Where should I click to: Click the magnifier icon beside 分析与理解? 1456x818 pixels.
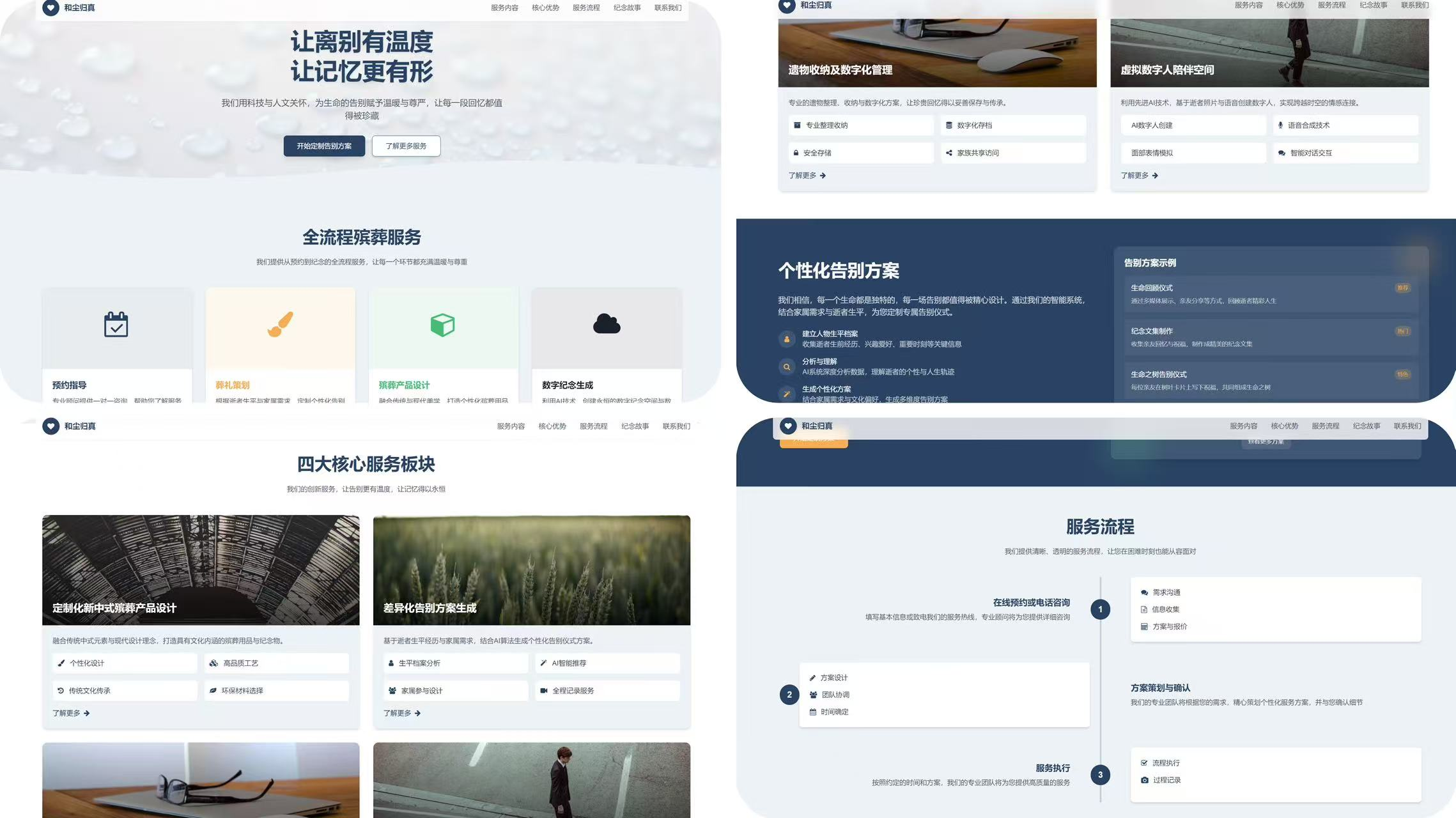pos(787,367)
